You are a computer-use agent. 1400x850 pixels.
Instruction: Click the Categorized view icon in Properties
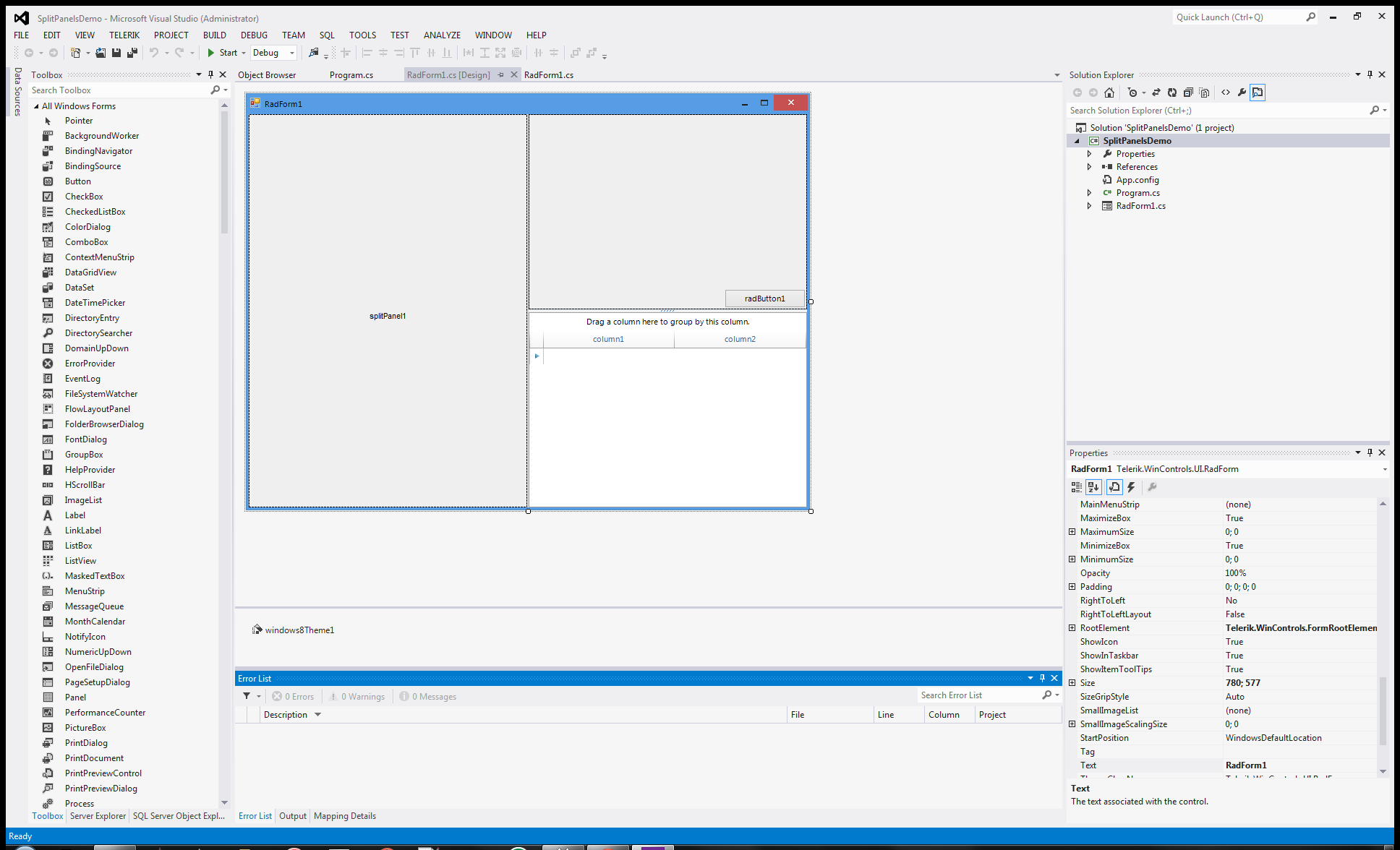tap(1077, 487)
